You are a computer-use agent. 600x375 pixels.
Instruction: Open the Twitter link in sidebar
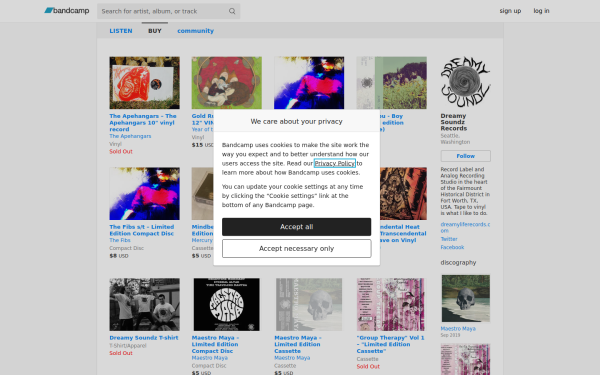click(449, 239)
